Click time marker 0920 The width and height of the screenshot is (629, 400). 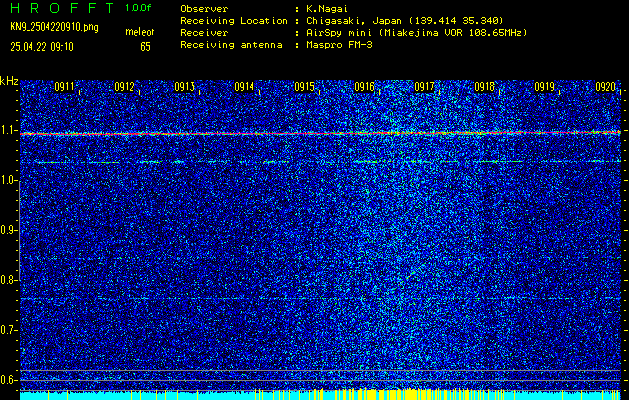[605, 87]
